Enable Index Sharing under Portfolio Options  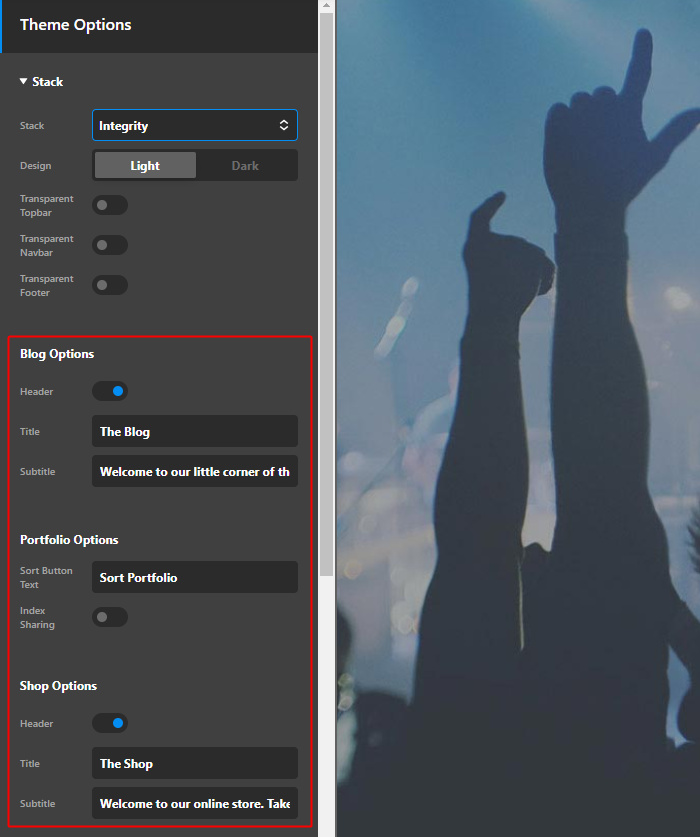(110, 617)
